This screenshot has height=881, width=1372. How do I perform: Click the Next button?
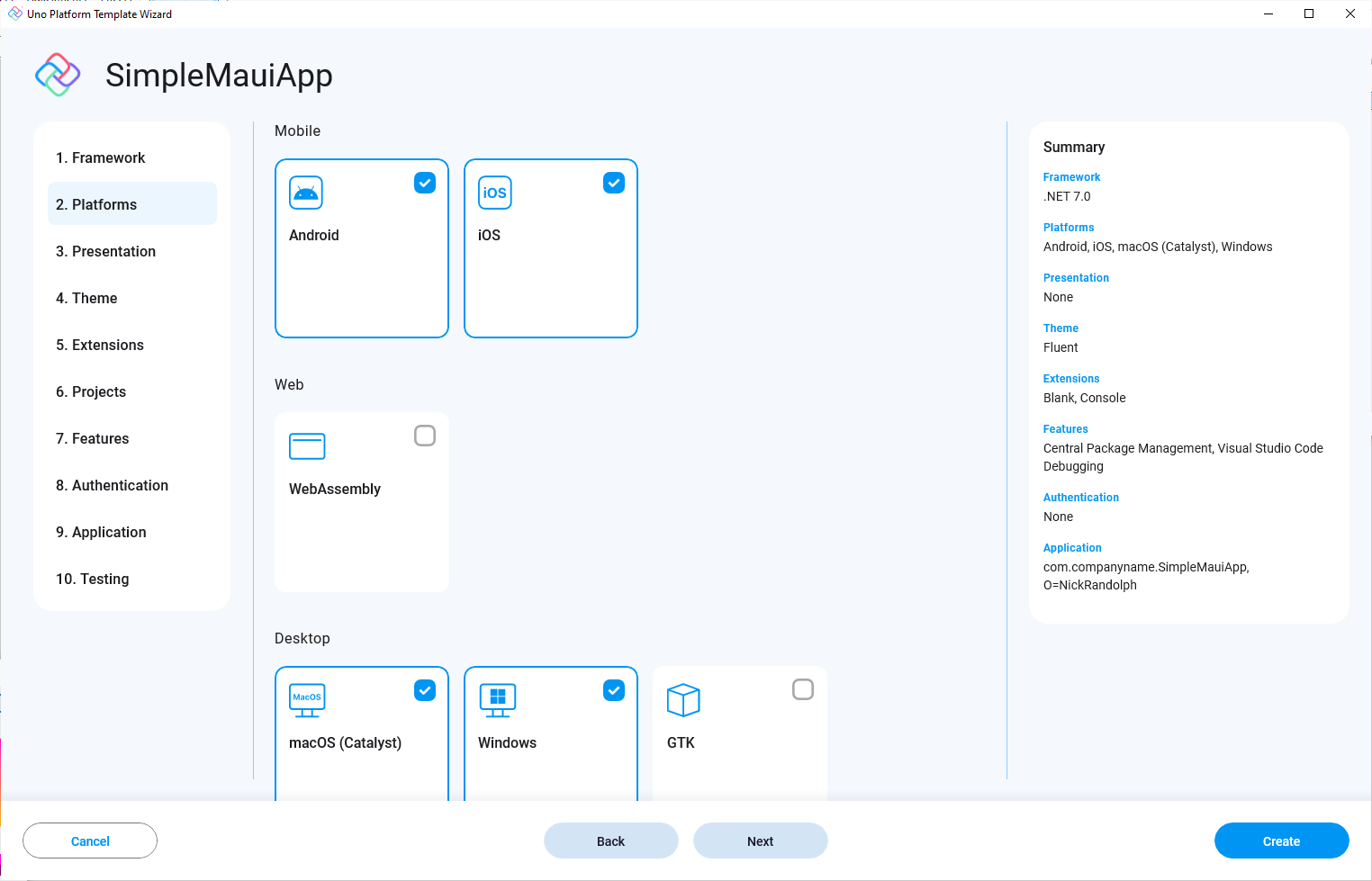click(760, 841)
